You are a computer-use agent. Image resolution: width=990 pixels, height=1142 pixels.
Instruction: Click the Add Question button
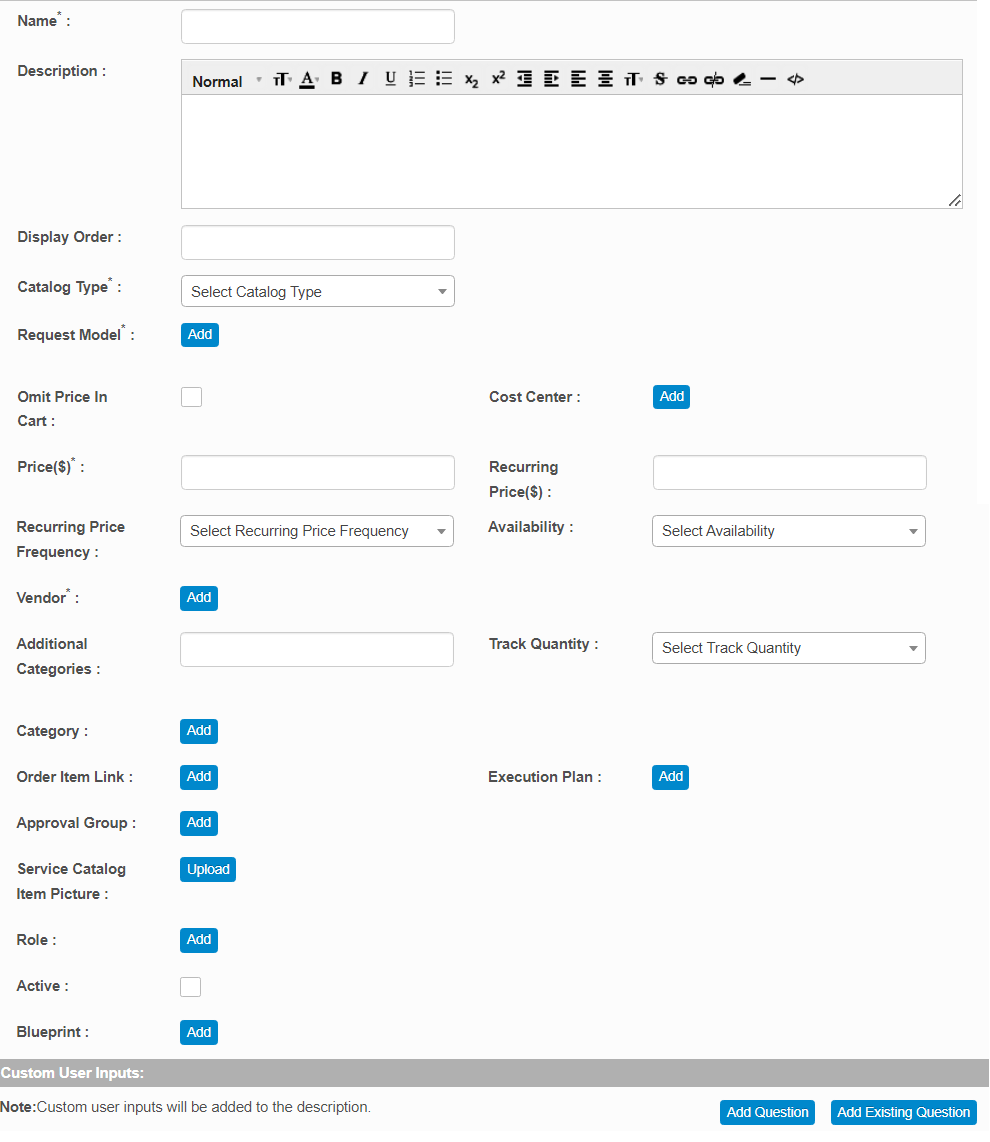click(x=767, y=1112)
